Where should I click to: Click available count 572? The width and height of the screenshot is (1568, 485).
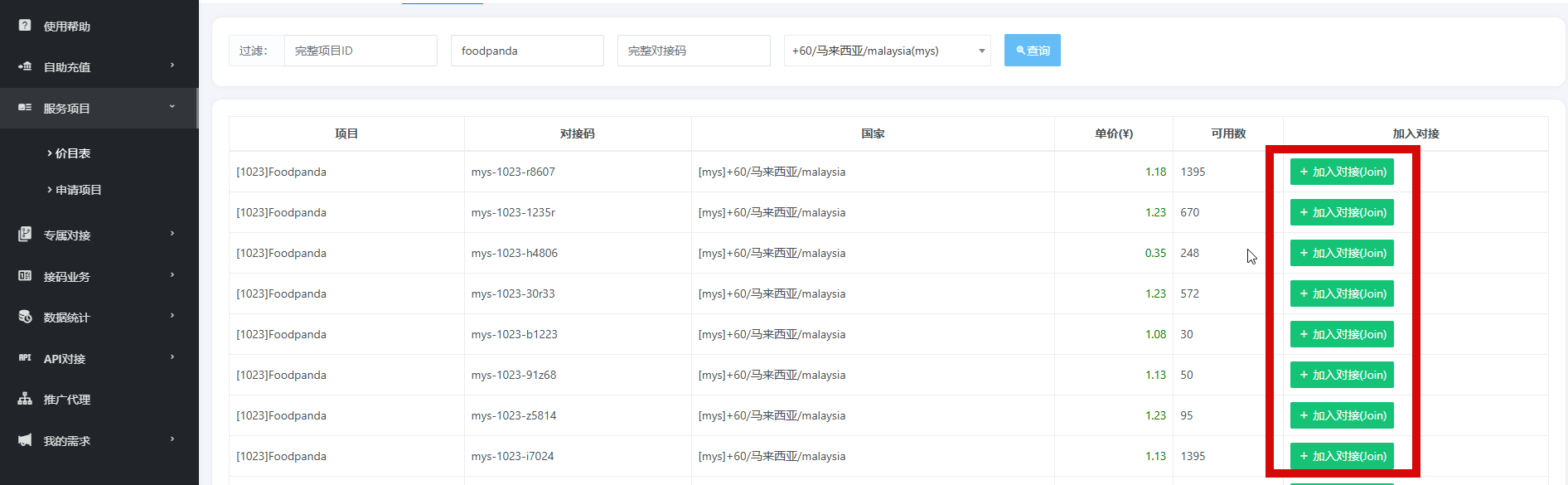(1190, 293)
